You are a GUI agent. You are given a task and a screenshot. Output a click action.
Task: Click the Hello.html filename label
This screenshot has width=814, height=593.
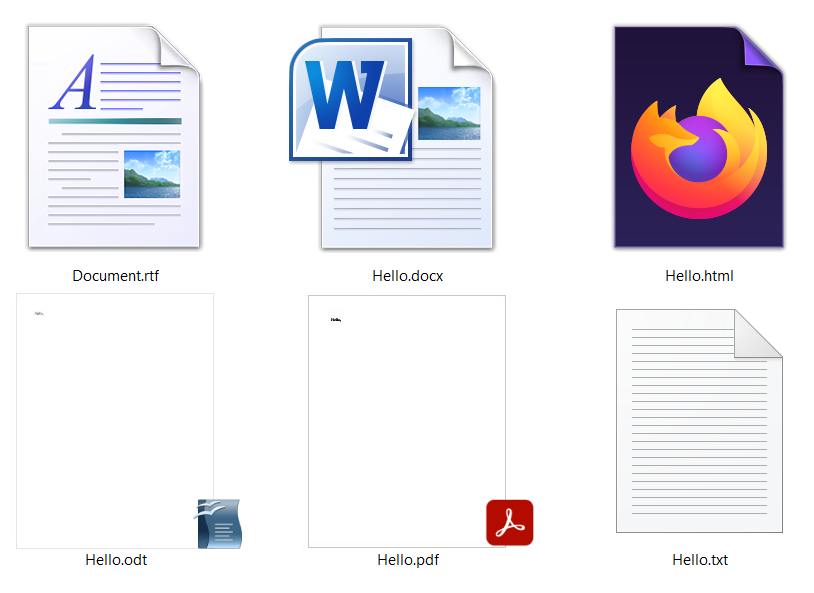click(698, 276)
